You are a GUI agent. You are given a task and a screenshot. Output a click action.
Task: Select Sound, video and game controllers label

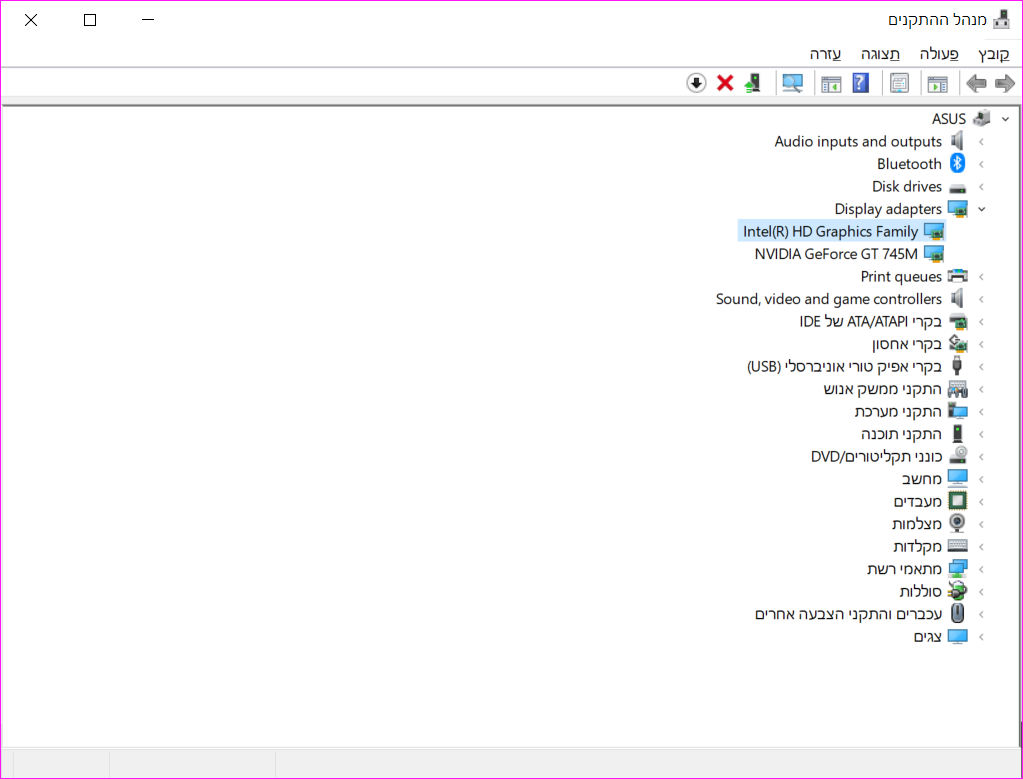(829, 299)
